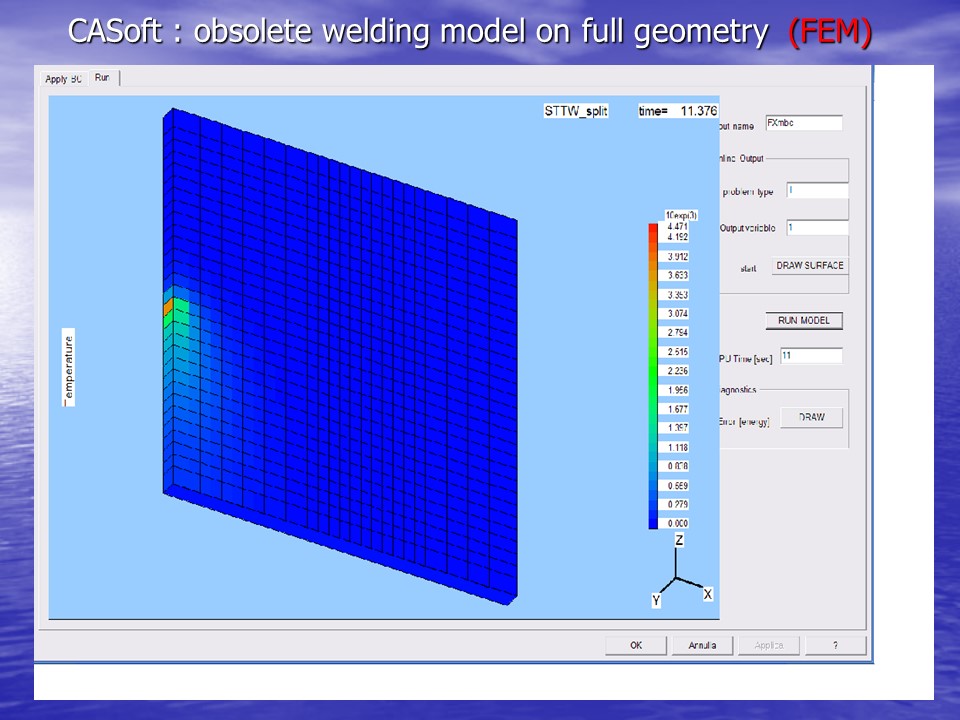Click the Inline Output group label
The image size is (960, 720).
(741, 159)
